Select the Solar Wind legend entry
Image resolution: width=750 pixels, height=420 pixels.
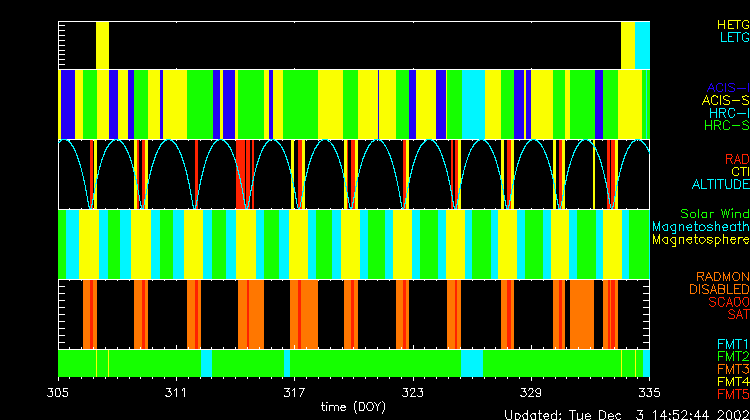click(714, 214)
